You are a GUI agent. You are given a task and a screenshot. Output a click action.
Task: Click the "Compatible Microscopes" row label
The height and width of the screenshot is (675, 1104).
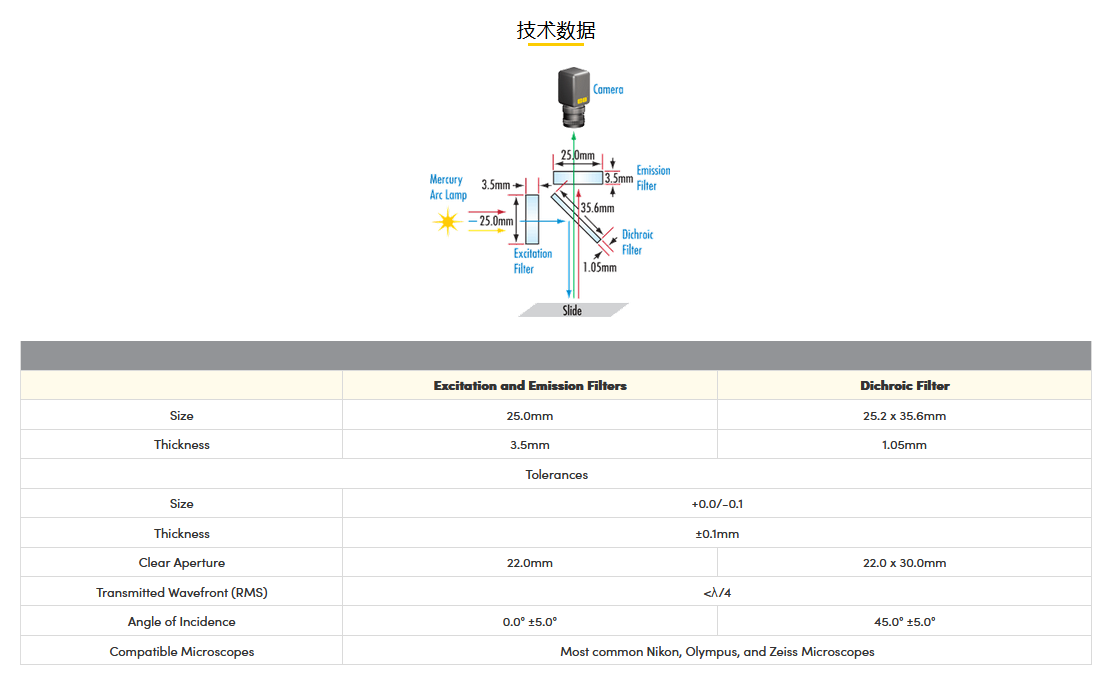coord(182,651)
